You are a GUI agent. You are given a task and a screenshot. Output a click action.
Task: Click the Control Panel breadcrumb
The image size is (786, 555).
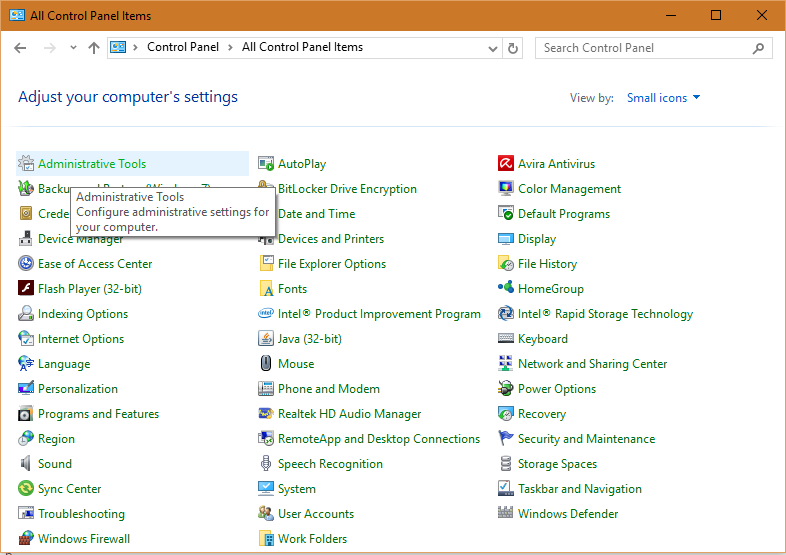pyautogui.click(x=183, y=47)
